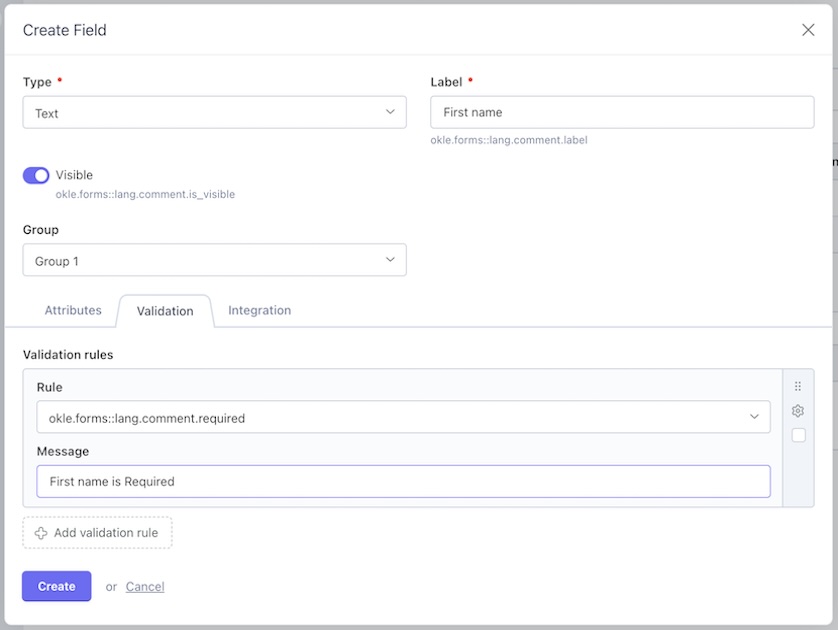Close the Create Field dialog

click(808, 30)
